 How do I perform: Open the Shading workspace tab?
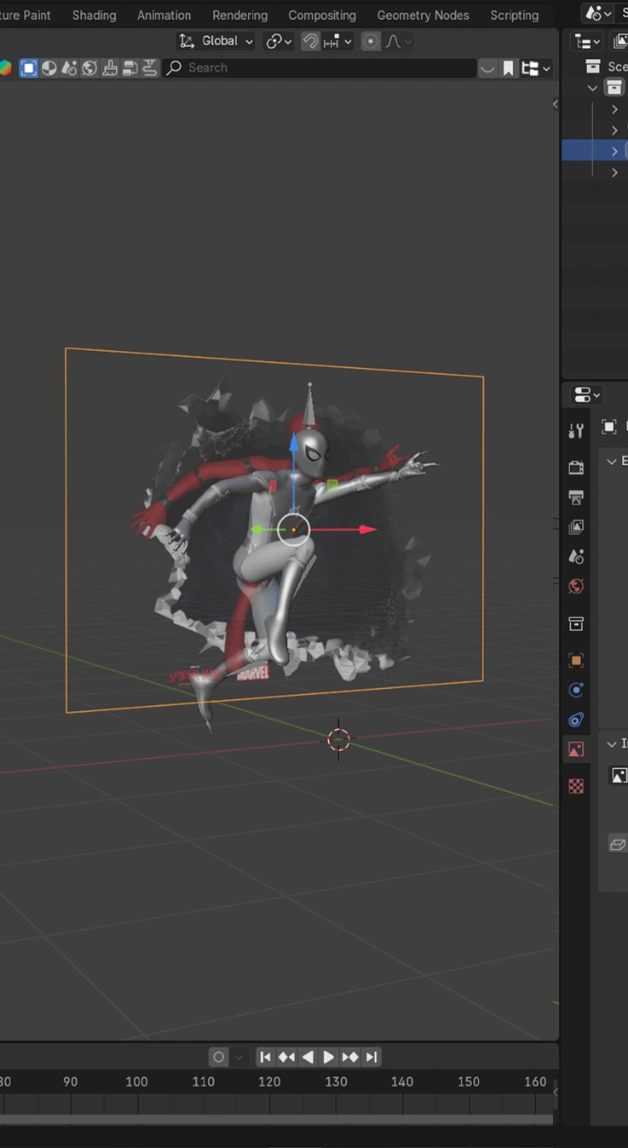point(94,15)
